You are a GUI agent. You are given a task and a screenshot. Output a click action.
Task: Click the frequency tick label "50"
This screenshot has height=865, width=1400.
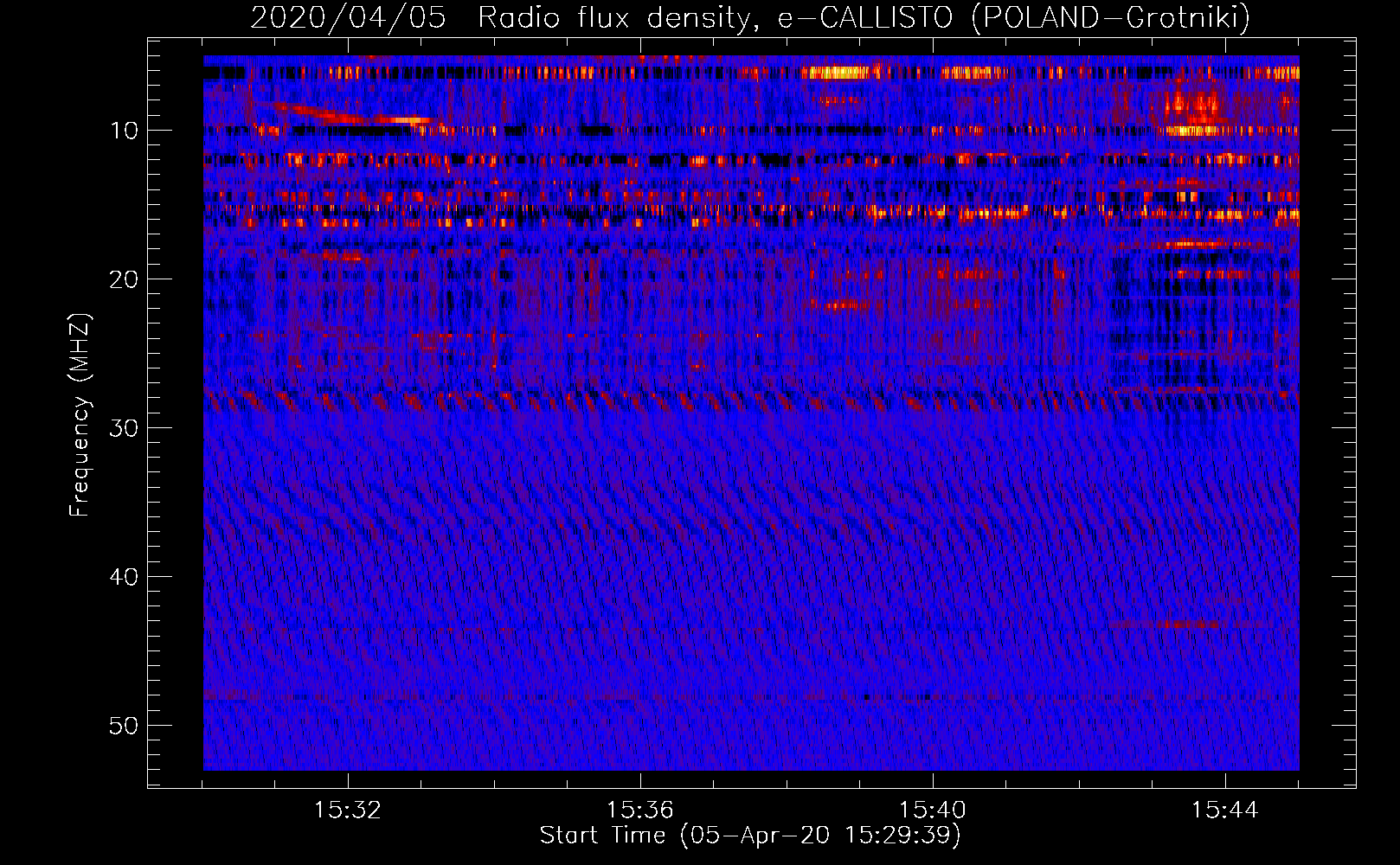tap(124, 726)
